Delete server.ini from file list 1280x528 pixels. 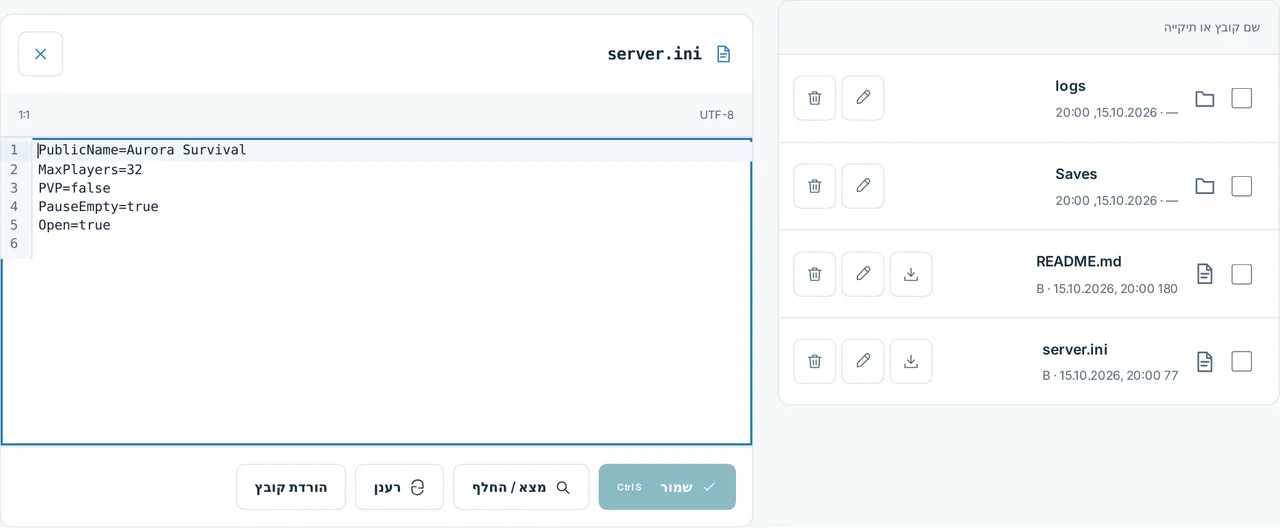(815, 361)
